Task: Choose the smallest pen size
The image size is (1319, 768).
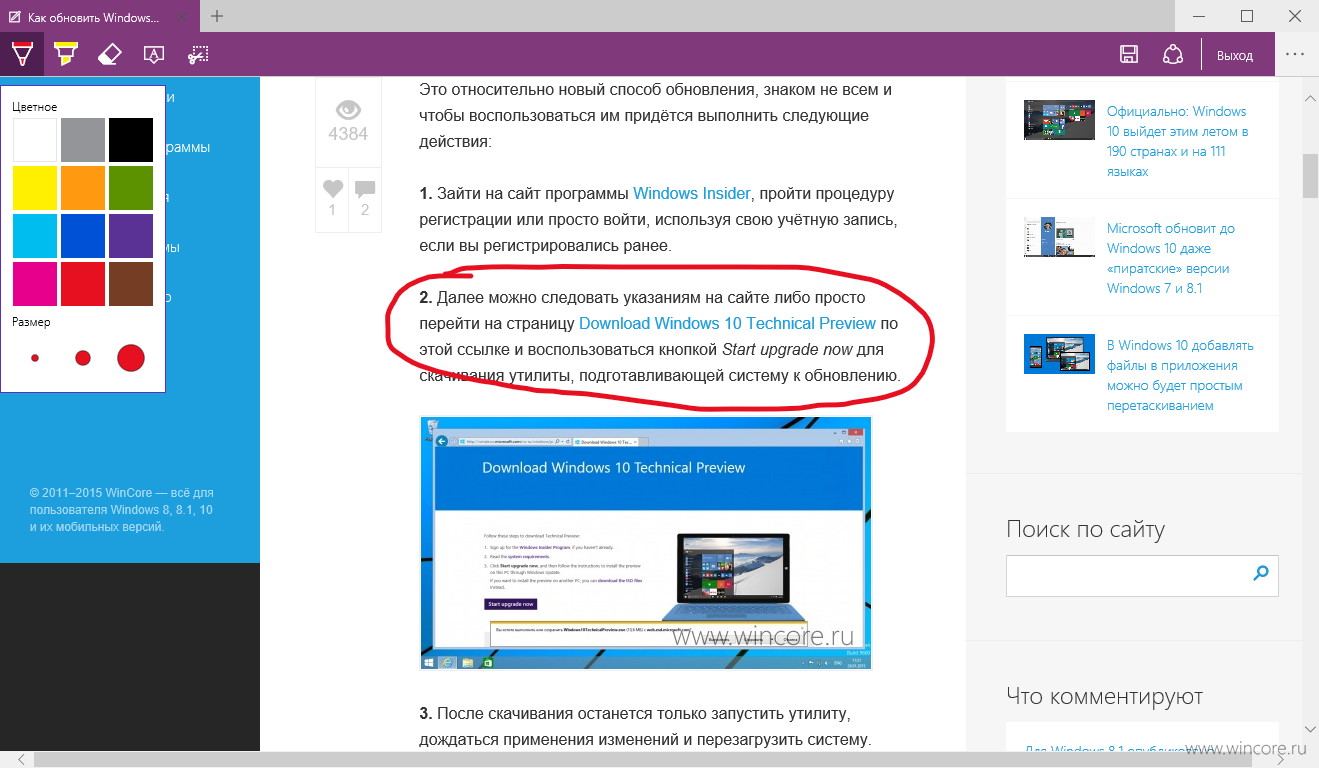Action: tap(35, 358)
